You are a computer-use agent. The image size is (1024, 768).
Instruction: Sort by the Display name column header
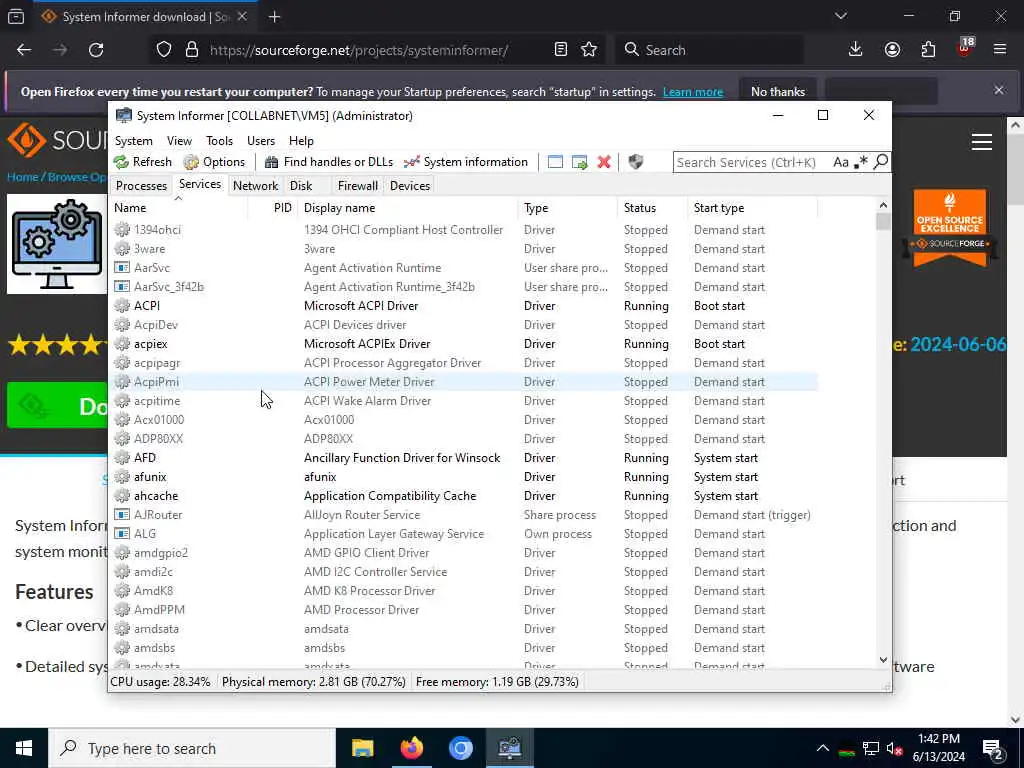pos(408,208)
